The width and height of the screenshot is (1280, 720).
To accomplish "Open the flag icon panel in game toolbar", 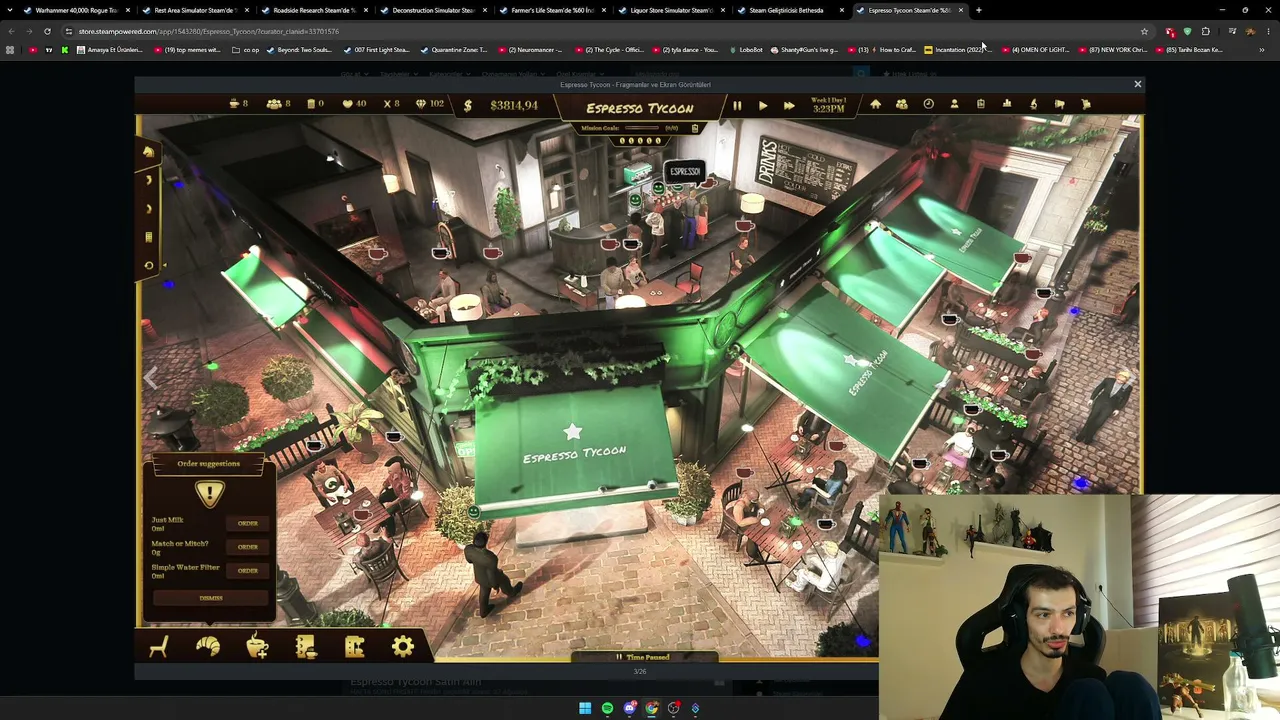I will click(1059, 104).
